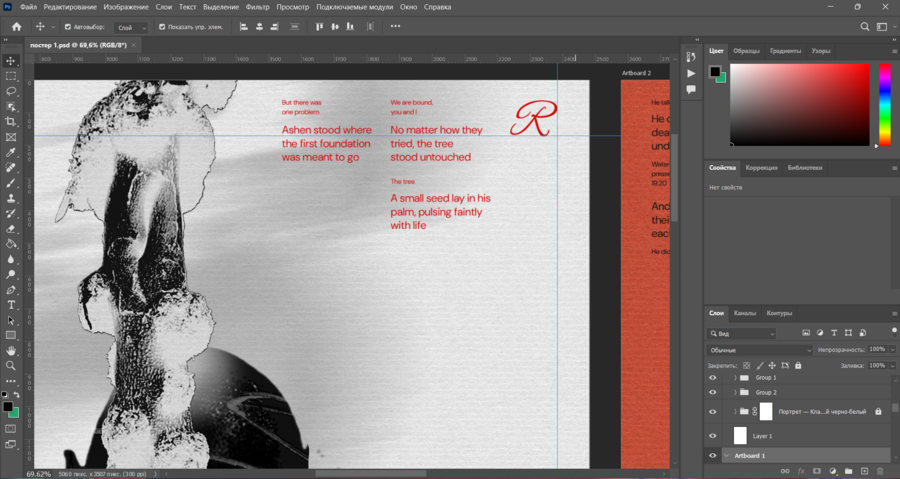Select the Move tool in toolbox
This screenshot has height=479, width=900.
tap(11, 61)
